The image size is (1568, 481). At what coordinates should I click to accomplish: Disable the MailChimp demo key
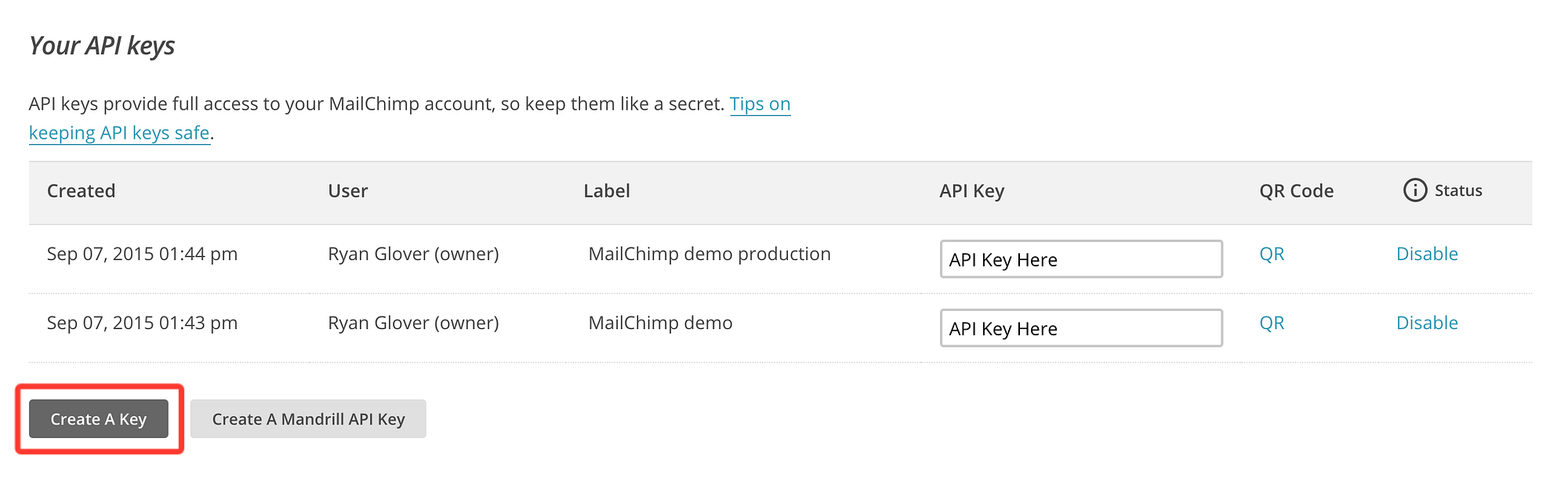pos(1427,323)
